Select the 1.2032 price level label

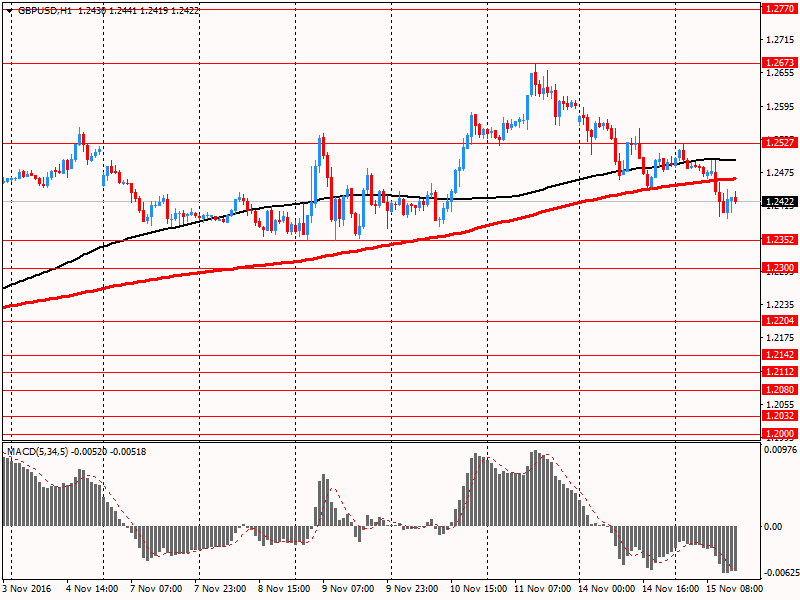(x=778, y=415)
